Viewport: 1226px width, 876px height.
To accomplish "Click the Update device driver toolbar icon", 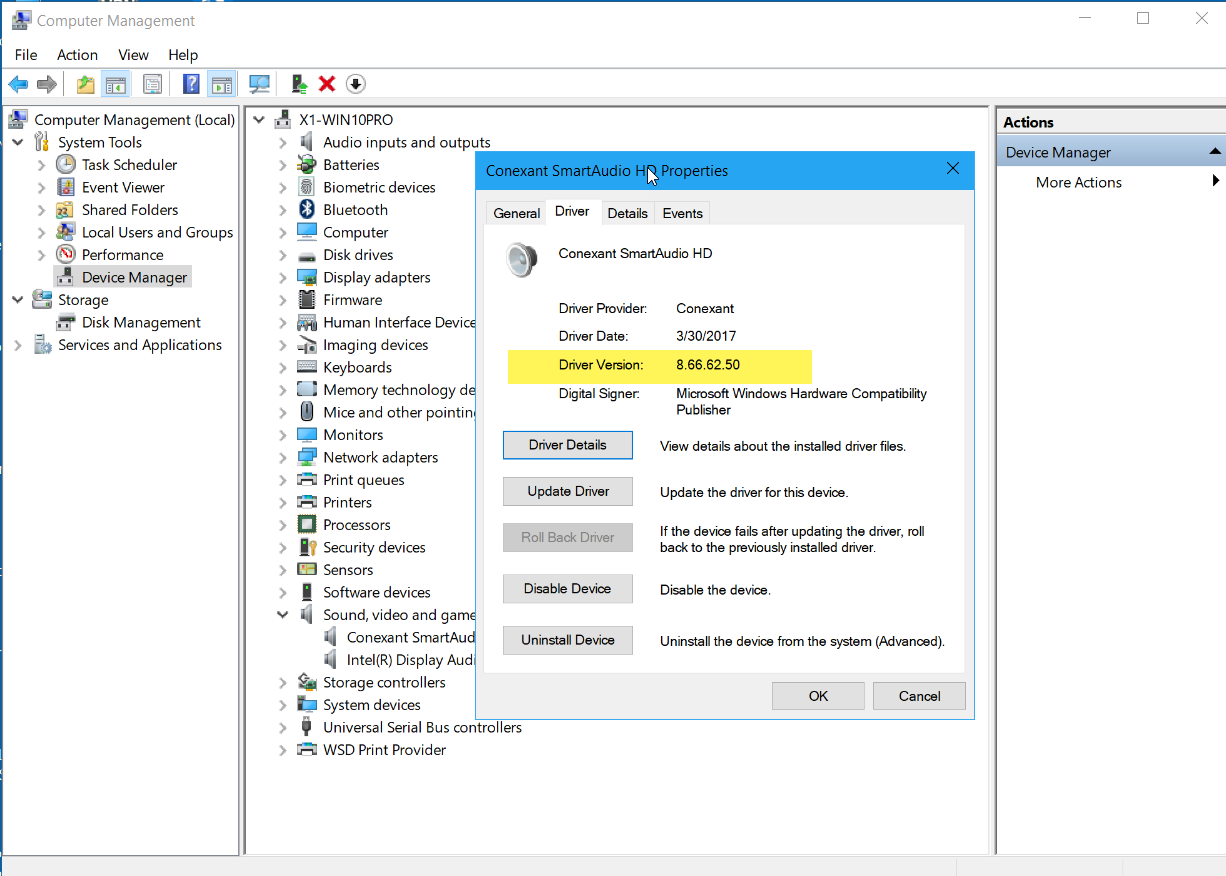I will 298,85.
